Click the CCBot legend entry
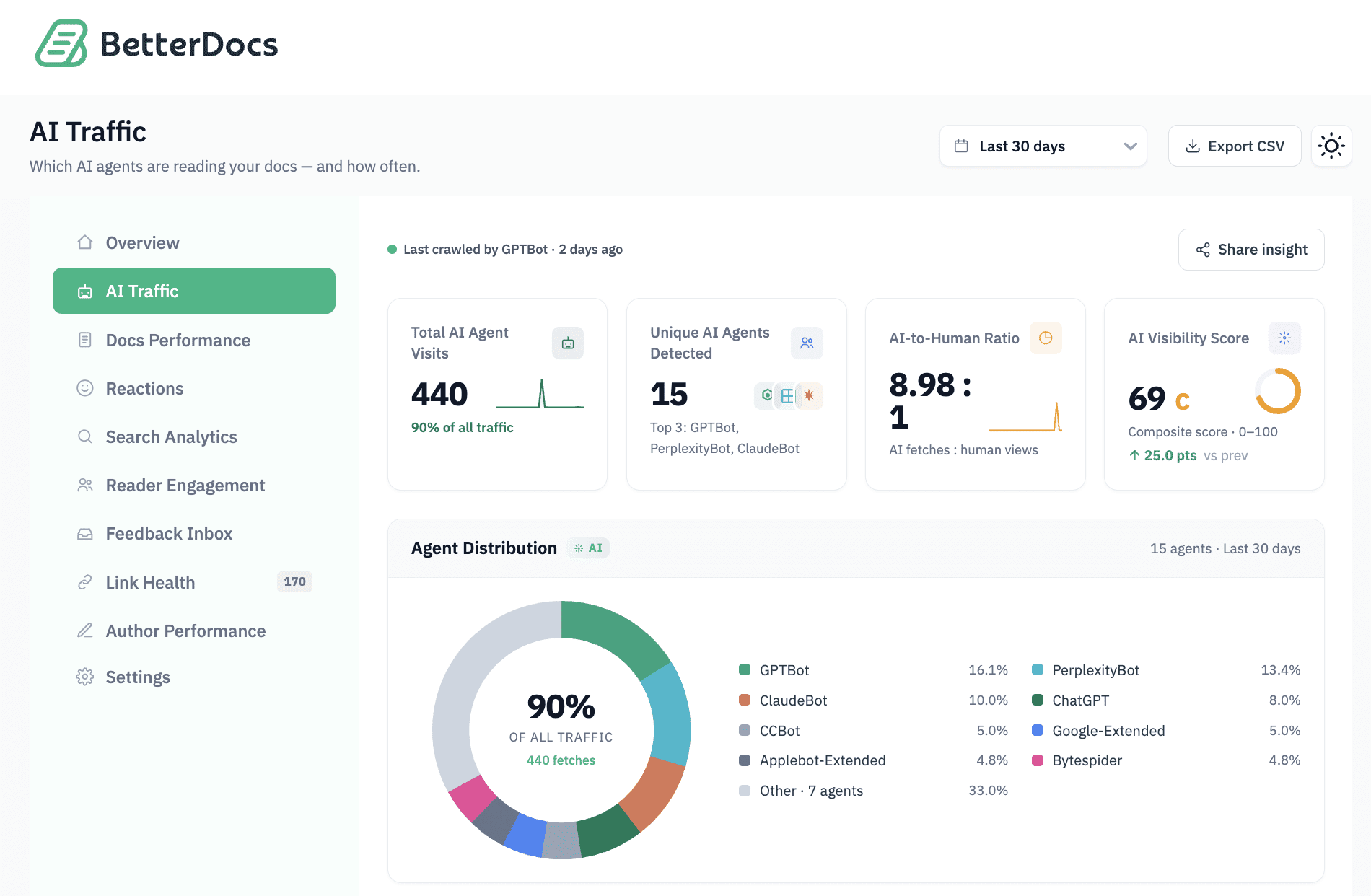Screen dimensions: 1371x896 tap(873, 731)
